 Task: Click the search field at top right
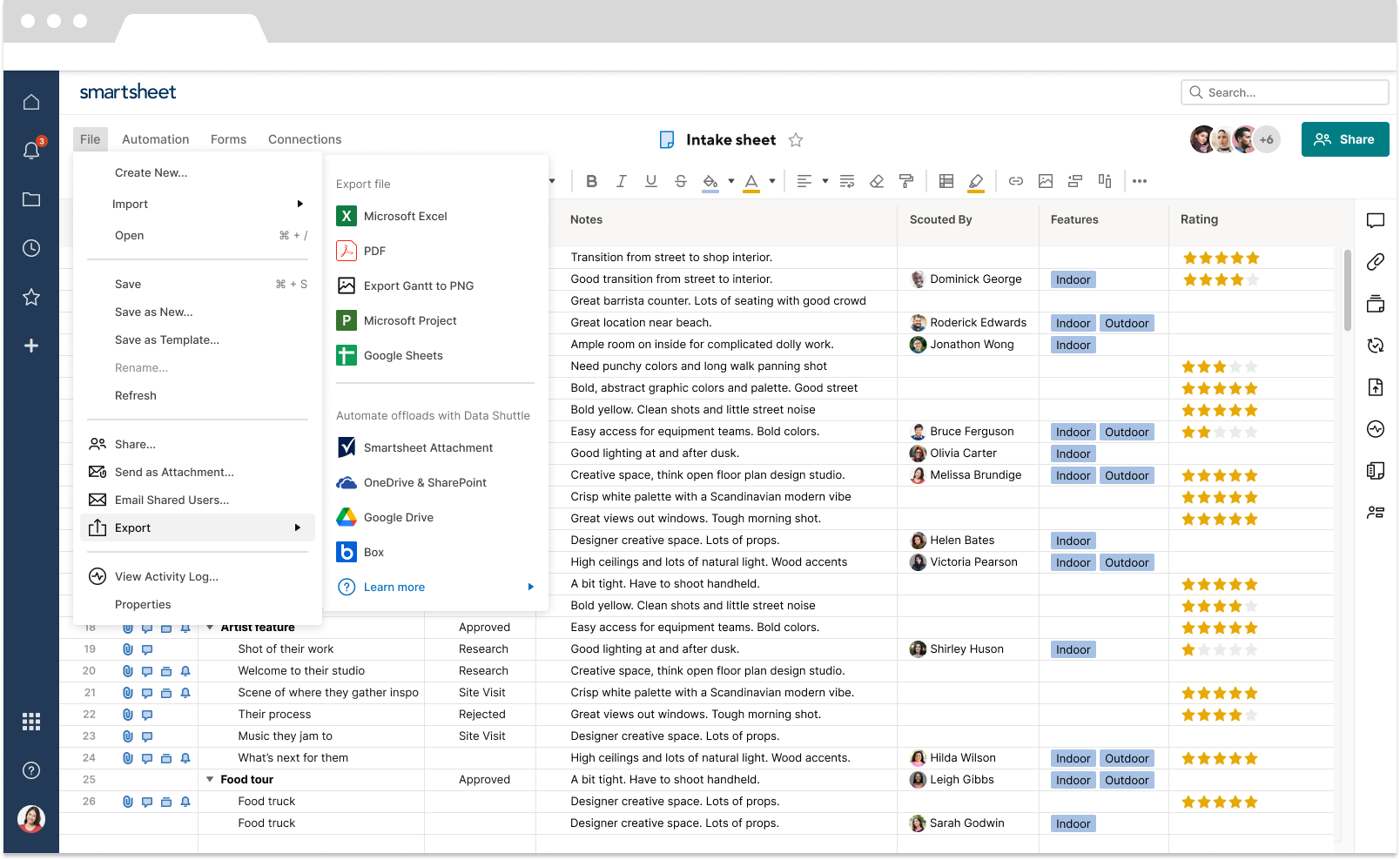(1284, 91)
